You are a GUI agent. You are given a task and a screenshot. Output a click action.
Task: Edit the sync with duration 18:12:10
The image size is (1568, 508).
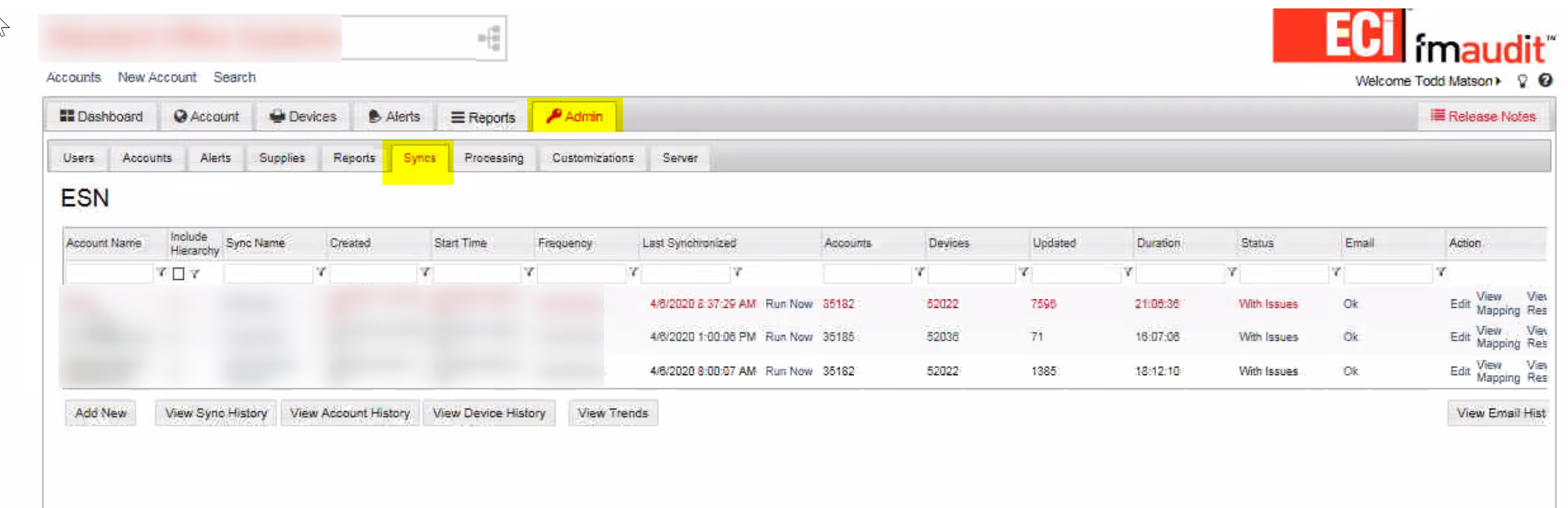(1460, 371)
